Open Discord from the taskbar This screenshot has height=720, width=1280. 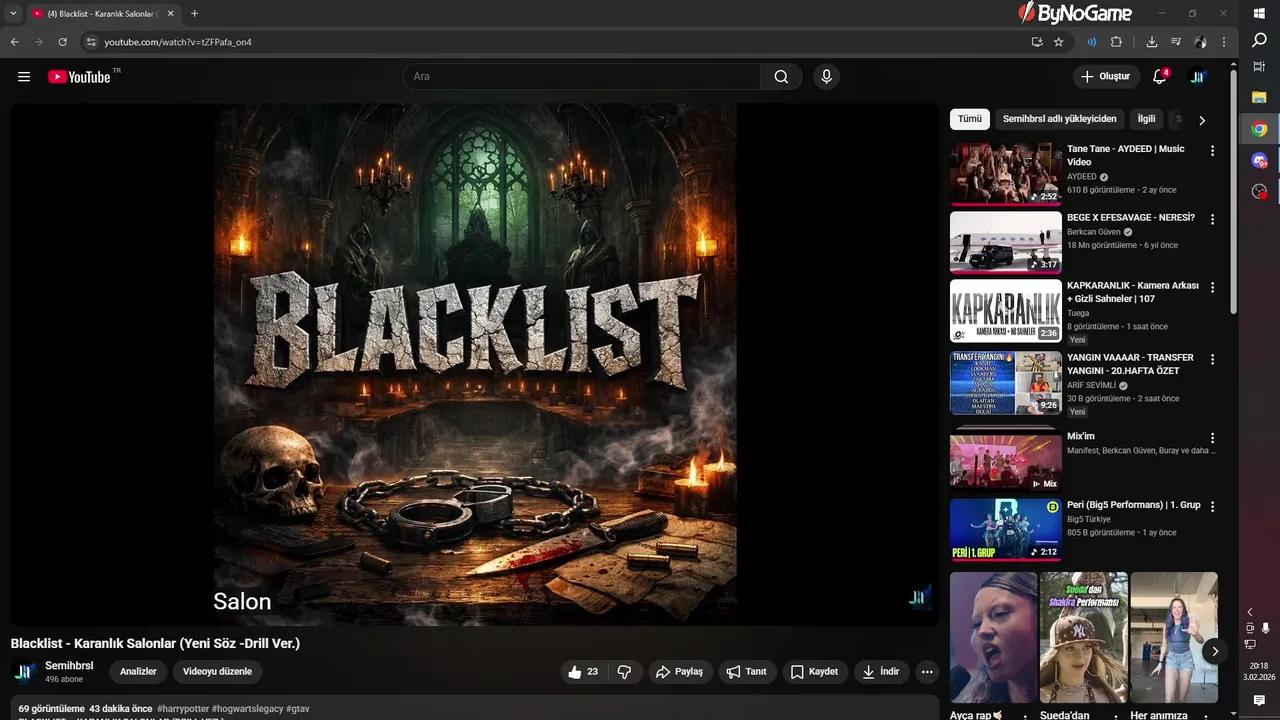point(1259,160)
